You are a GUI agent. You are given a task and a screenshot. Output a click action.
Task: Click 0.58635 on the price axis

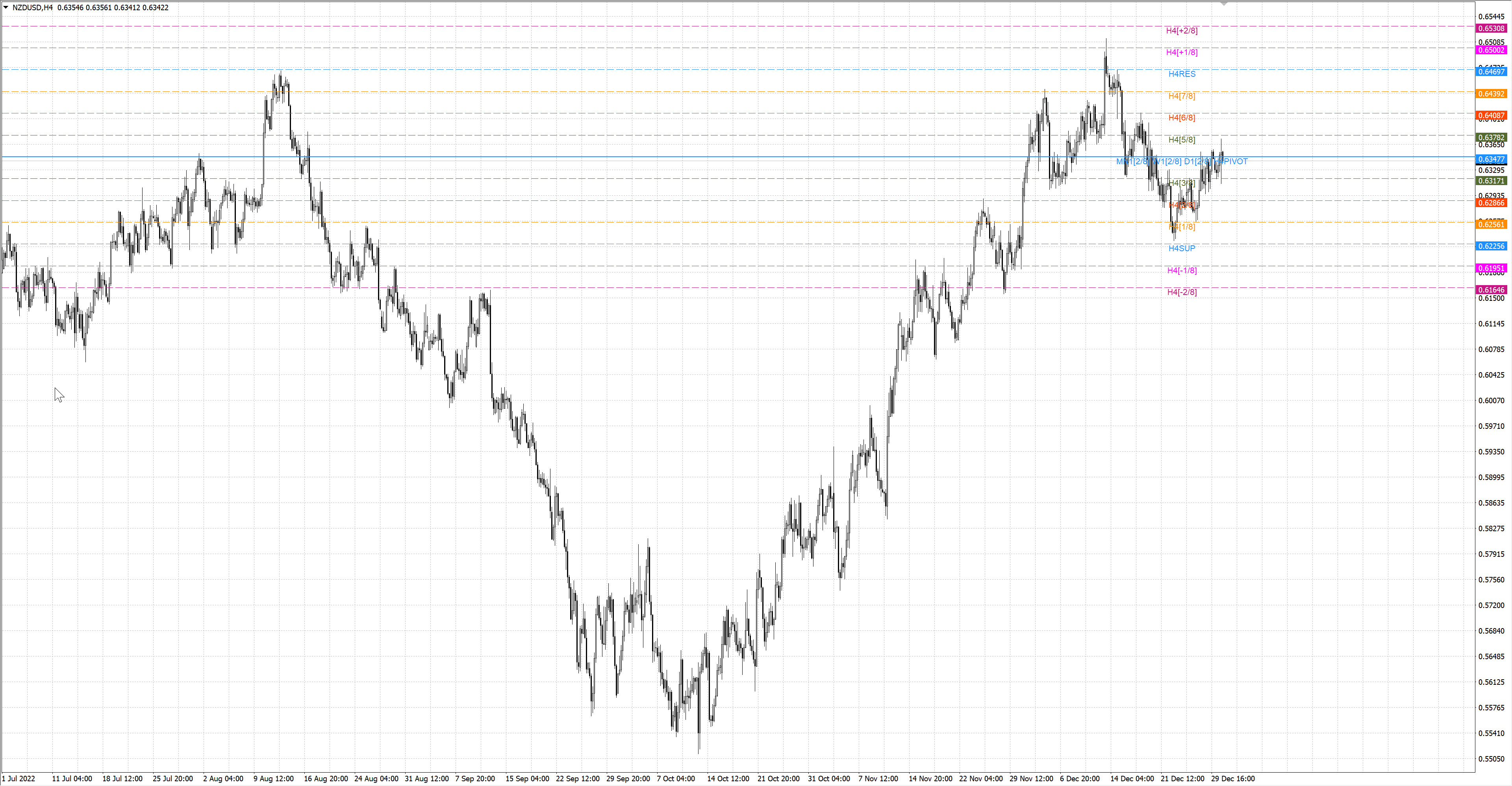(x=1492, y=502)
